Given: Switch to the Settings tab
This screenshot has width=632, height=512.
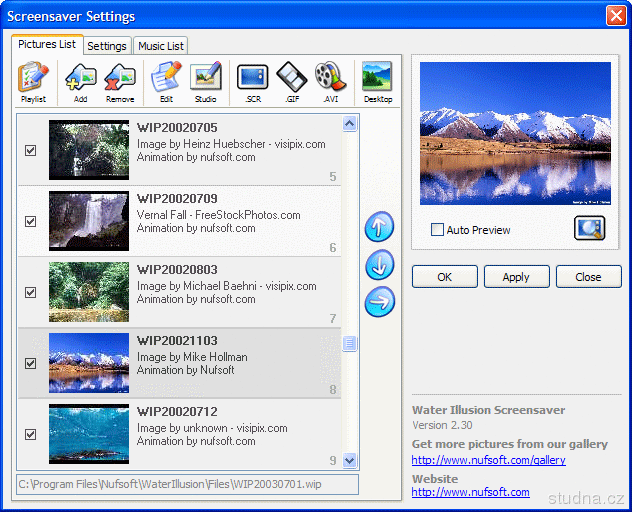Looking at the screenshot, I should point(106,46).
